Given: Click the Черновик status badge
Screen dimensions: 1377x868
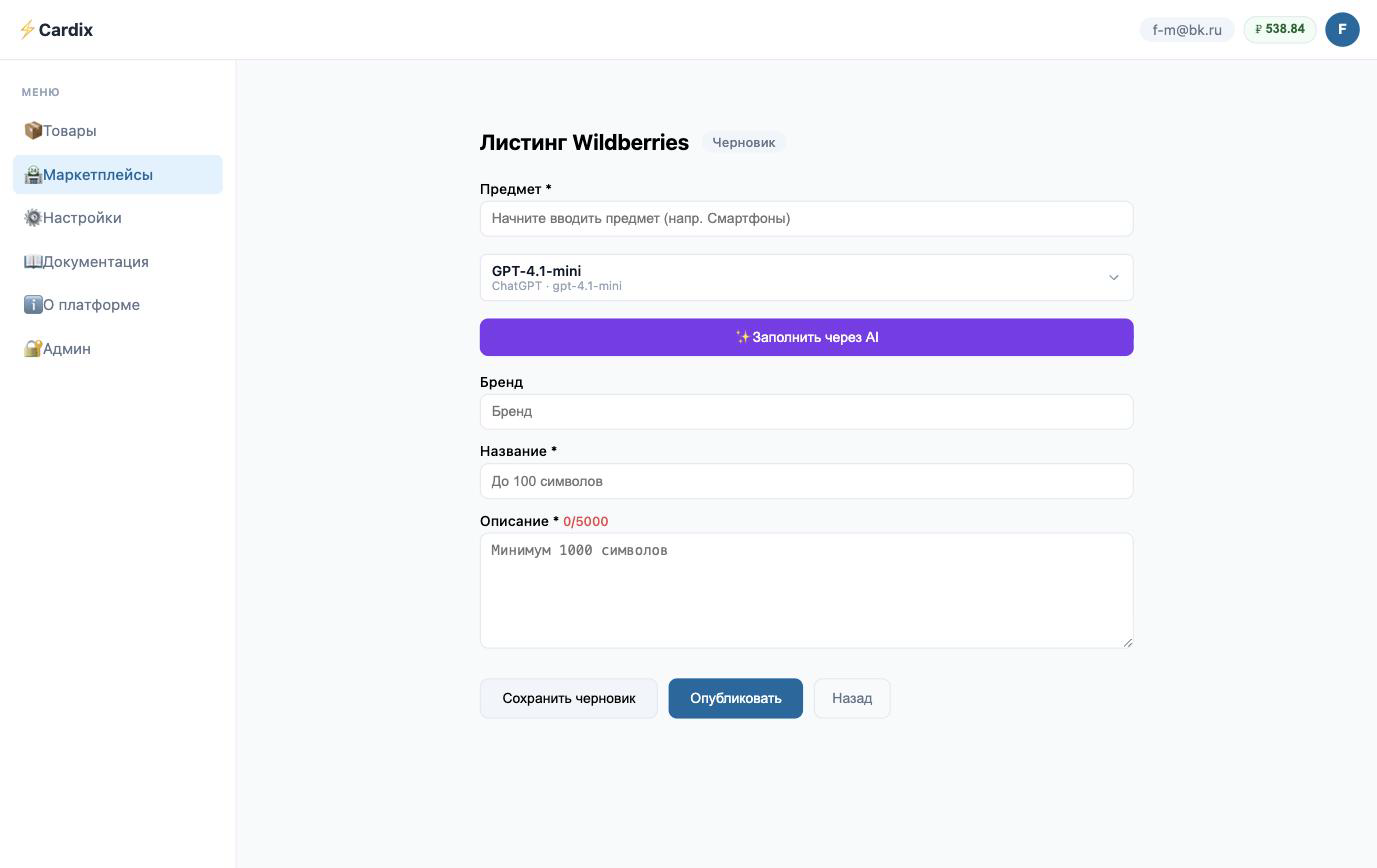Looking at the screenshot, I should (744, 143).
